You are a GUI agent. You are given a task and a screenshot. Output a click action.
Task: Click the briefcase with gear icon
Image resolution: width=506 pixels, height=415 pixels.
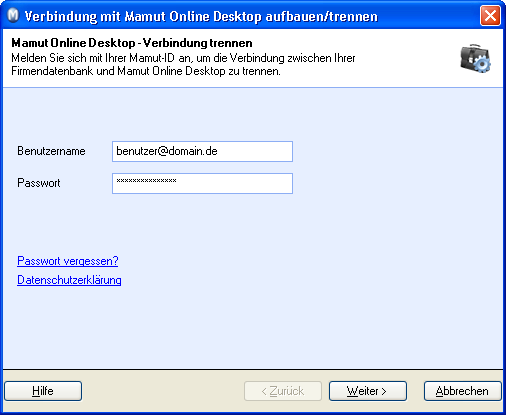tap(476, 58)
